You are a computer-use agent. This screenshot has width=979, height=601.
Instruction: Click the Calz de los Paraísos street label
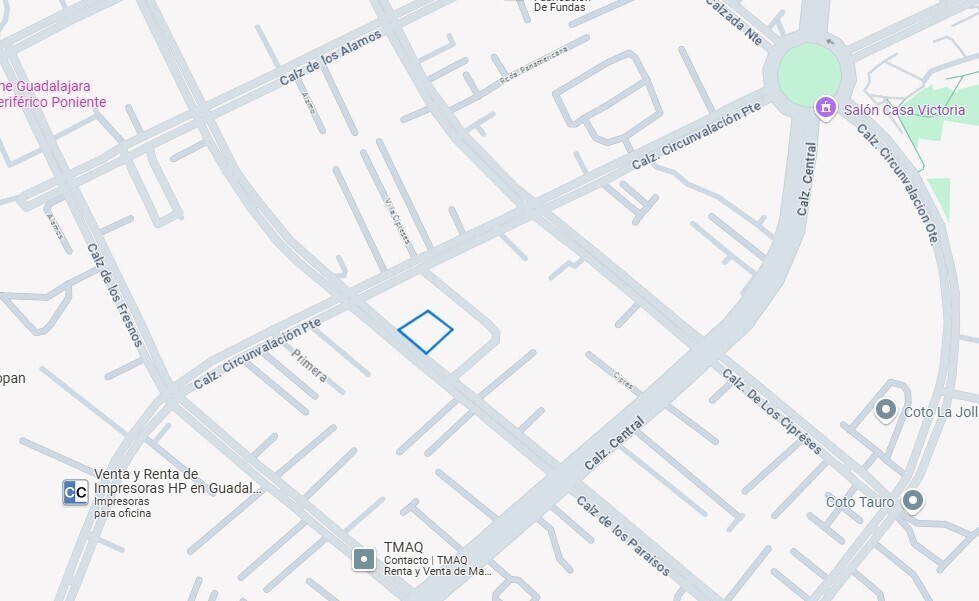coord(622,535)
